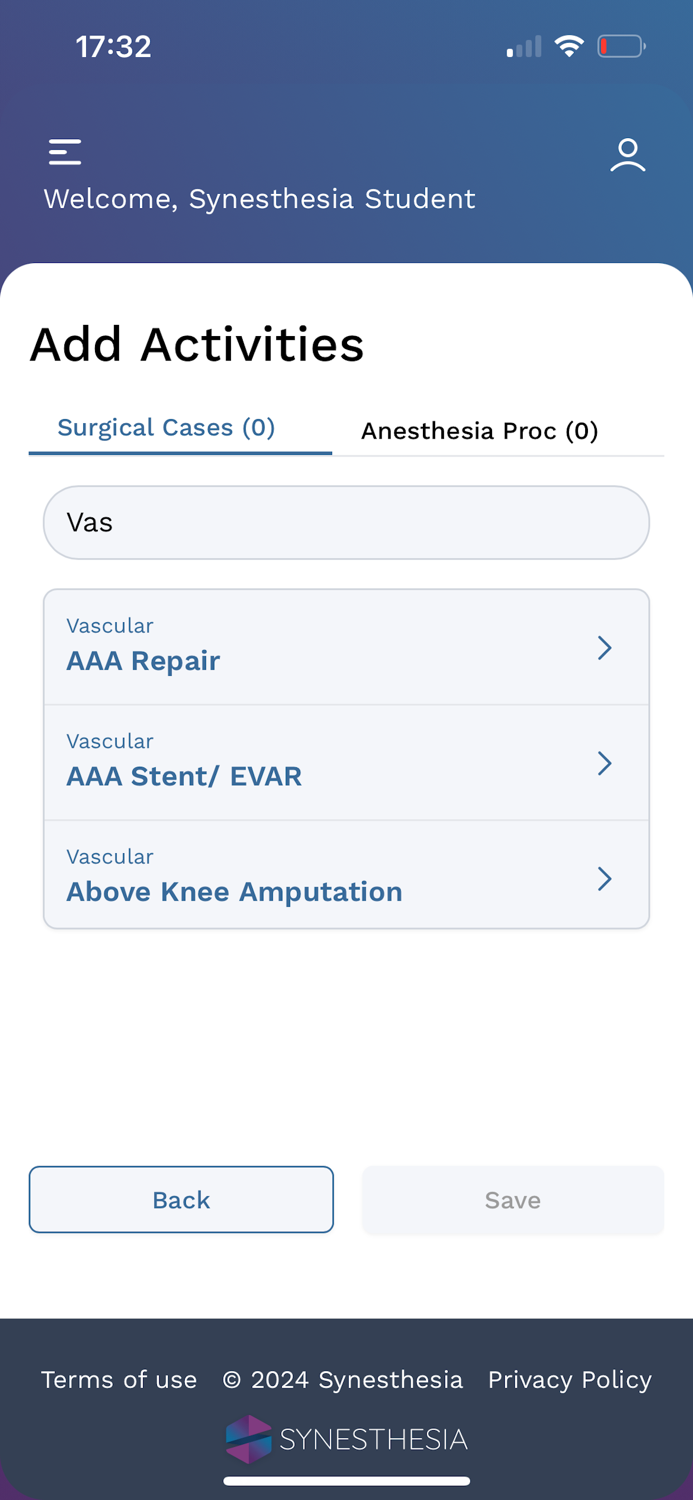693x1500 pixels.
Task: Select the Surgical Cases tab
Action: (x=165, y=427)
